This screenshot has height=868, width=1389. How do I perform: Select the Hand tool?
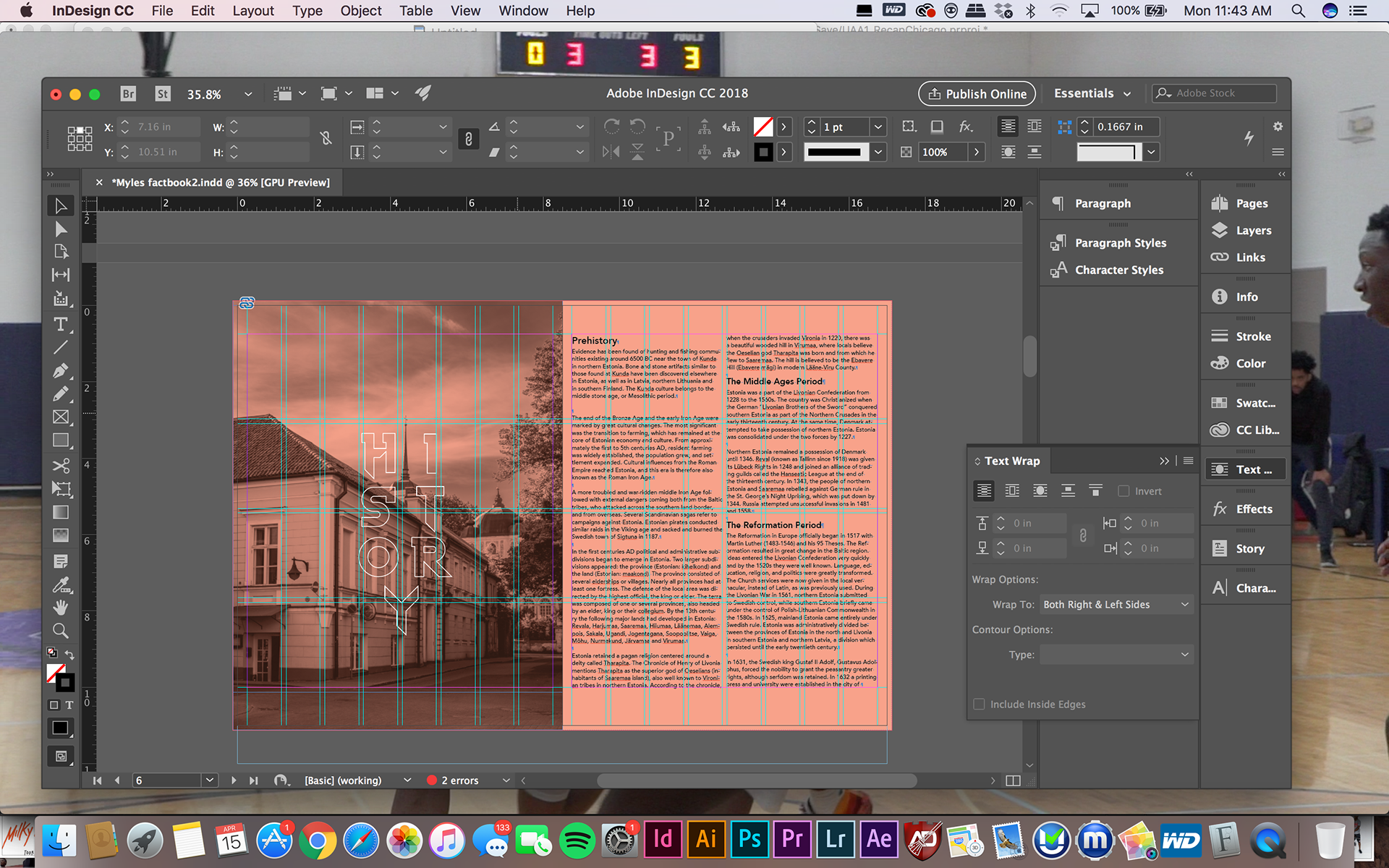pyautogui.click(x=61, y=608)
